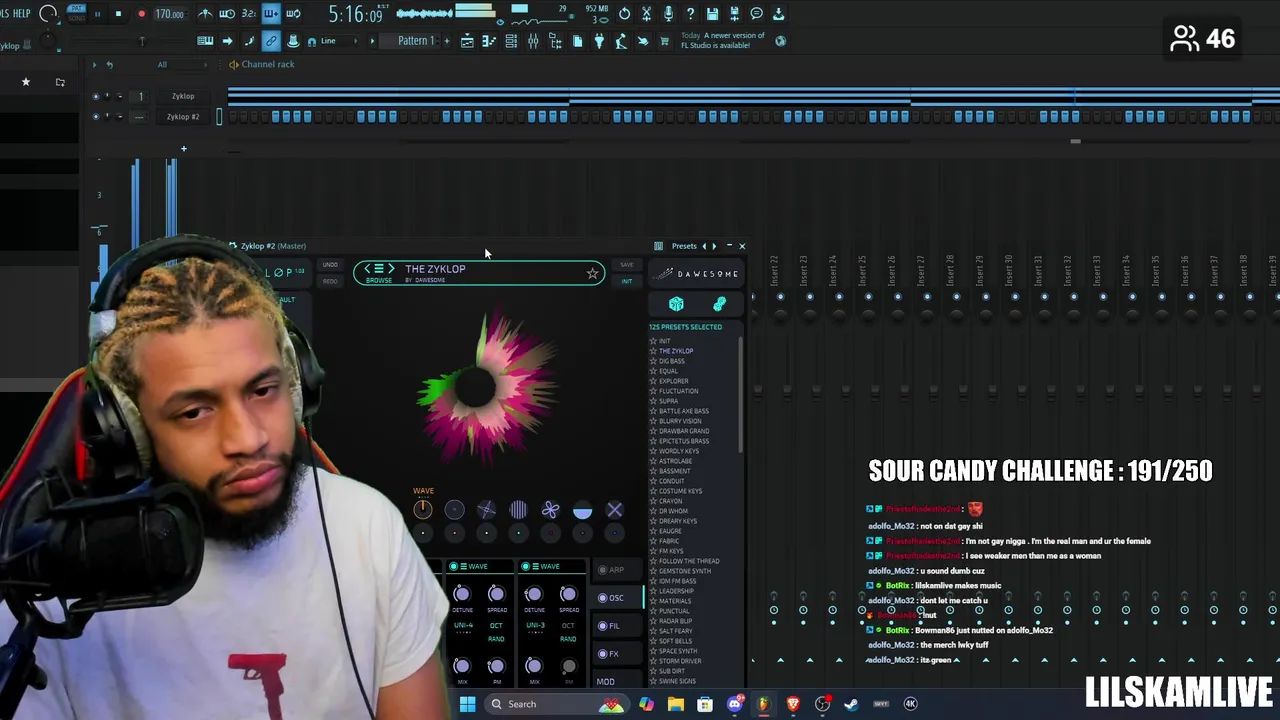Select the flower-shaped modifier icon
1280x720 pixels.
point(550,511)
